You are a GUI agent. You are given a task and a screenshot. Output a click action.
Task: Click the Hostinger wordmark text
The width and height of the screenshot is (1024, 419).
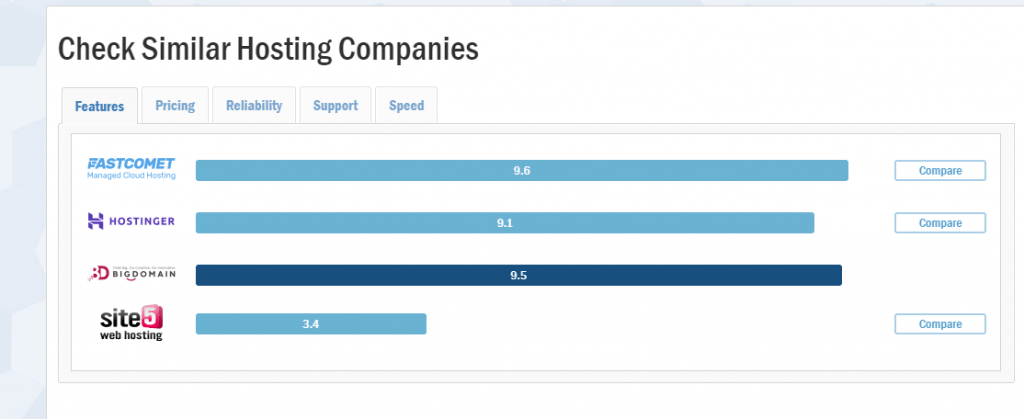click(143, 221)
